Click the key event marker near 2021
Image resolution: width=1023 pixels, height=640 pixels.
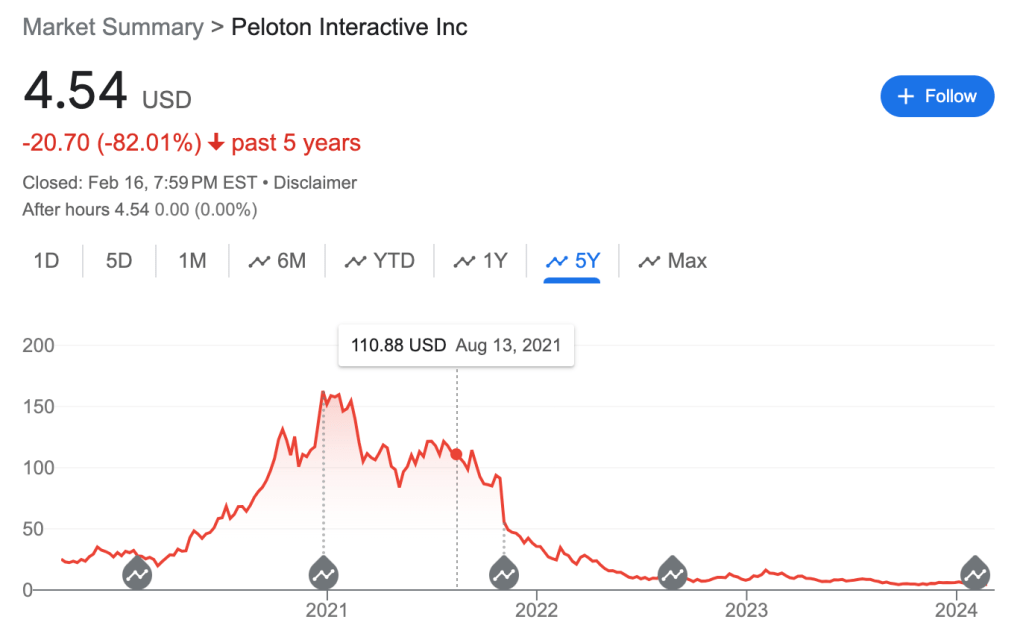tap(323, 574)
